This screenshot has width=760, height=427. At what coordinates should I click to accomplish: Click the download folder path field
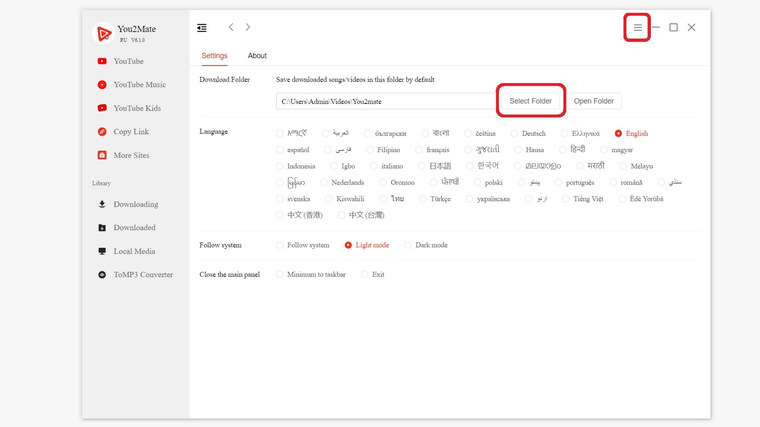pos(386,101)
